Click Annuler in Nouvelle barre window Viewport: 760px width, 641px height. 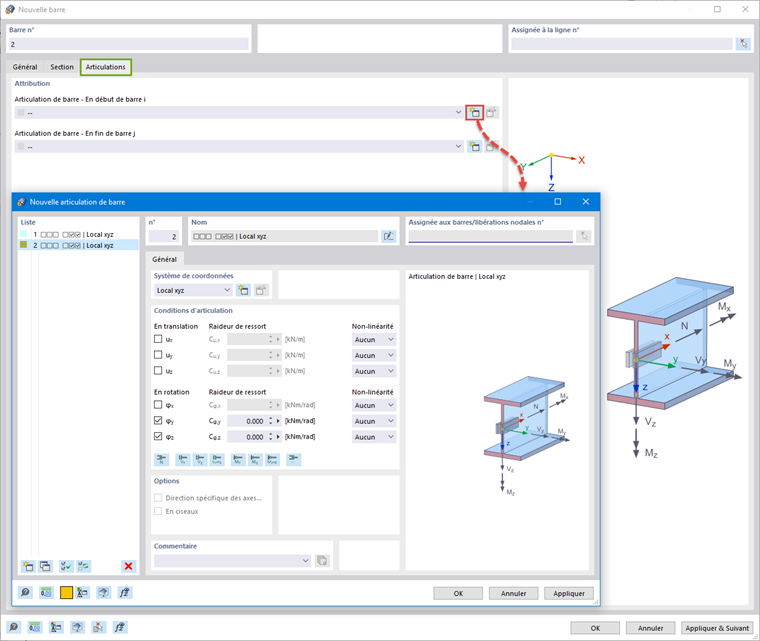coord(650,628)
